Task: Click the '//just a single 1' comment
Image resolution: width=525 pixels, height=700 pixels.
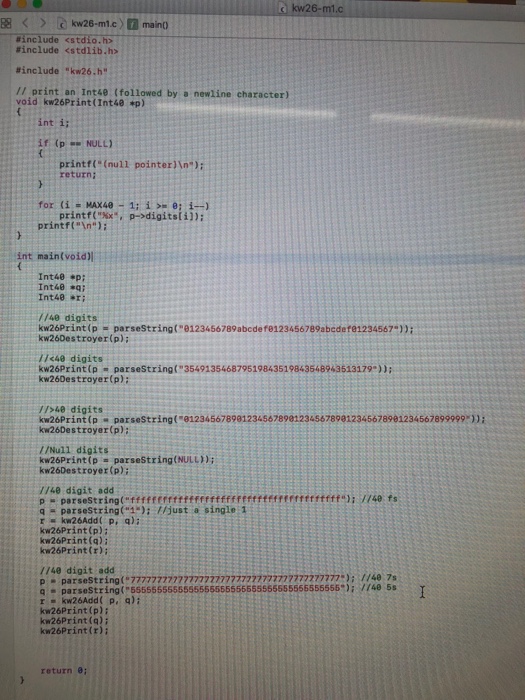Action: (201, 510)
